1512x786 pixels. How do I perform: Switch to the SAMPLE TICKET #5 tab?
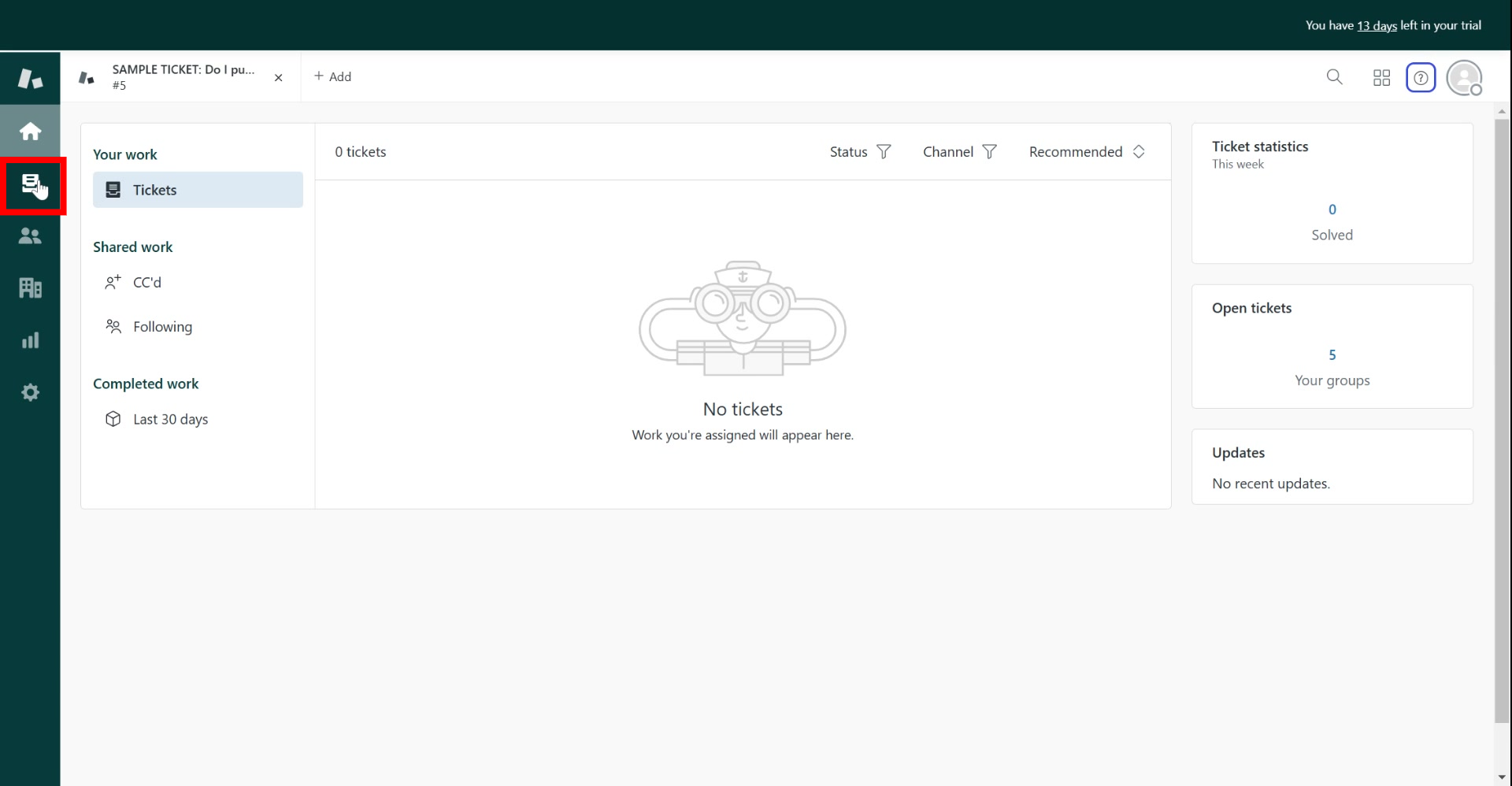pos(181,77)
